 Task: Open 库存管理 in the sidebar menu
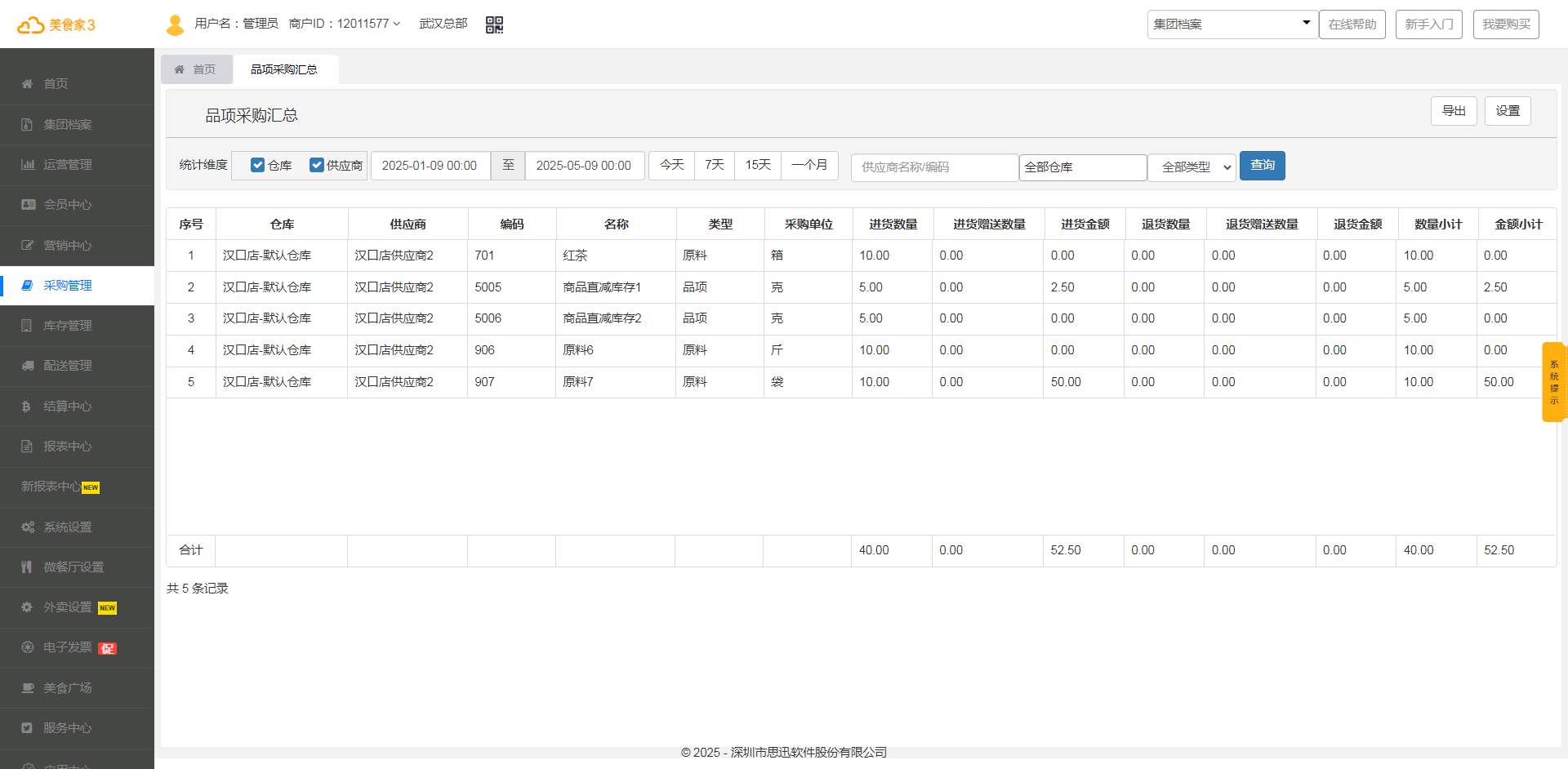tap(68, 326)
